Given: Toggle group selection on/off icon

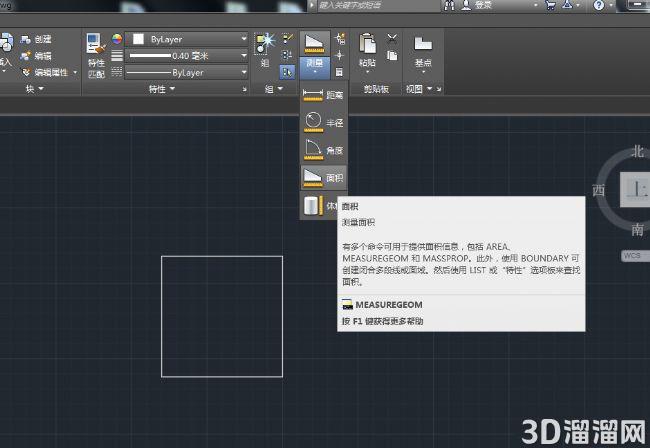Looking at the screenshot, I should coord(287,72).
